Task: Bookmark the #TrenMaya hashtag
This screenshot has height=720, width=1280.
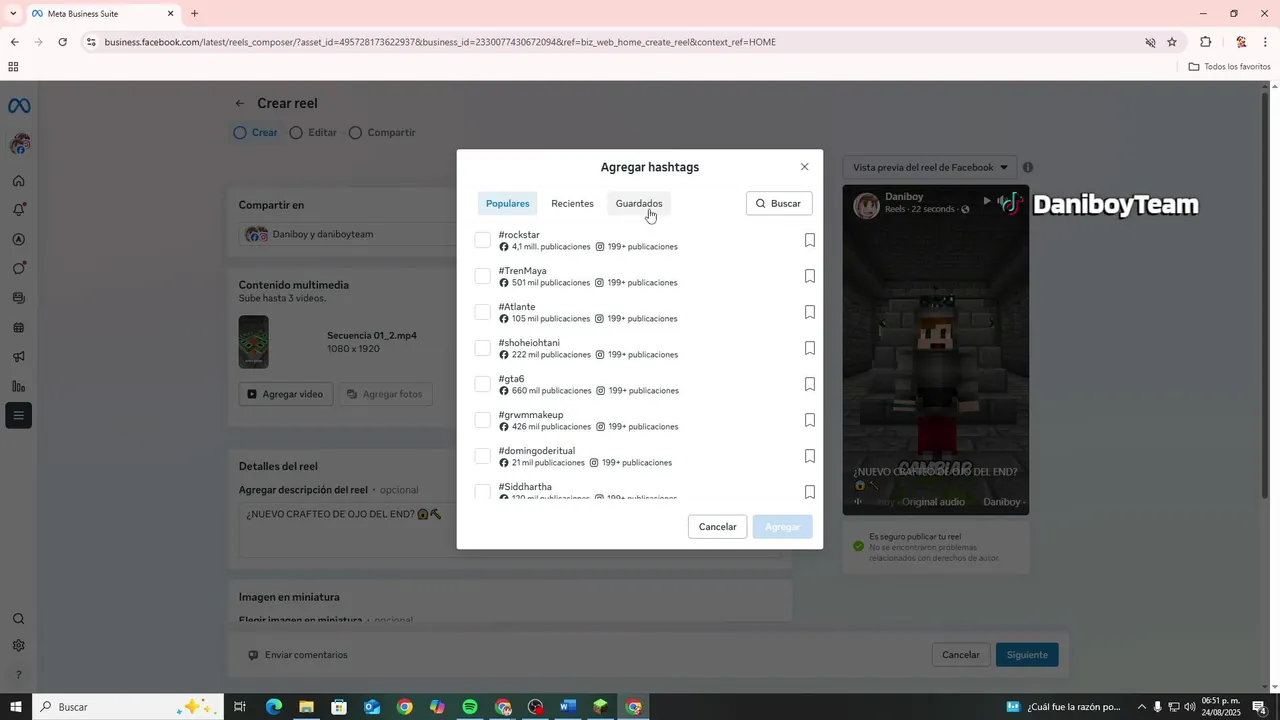Action: [810, 276]
